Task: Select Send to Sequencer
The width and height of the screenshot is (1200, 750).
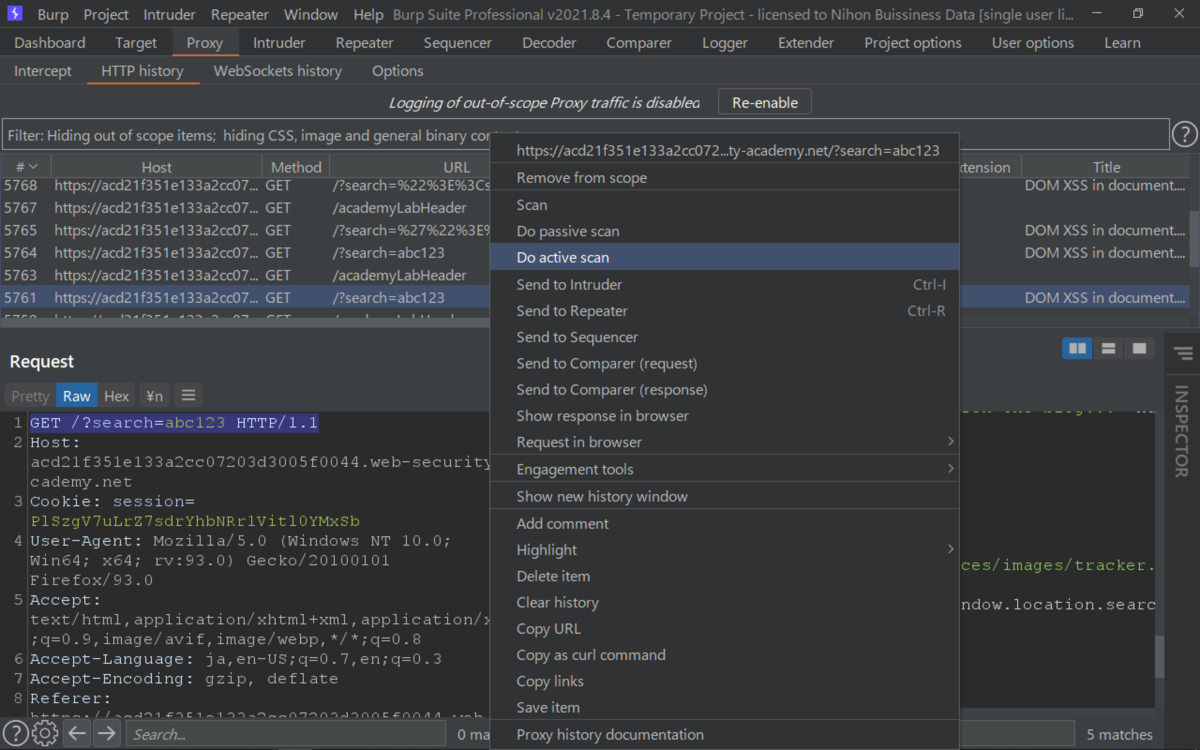Action: [723, 337]
